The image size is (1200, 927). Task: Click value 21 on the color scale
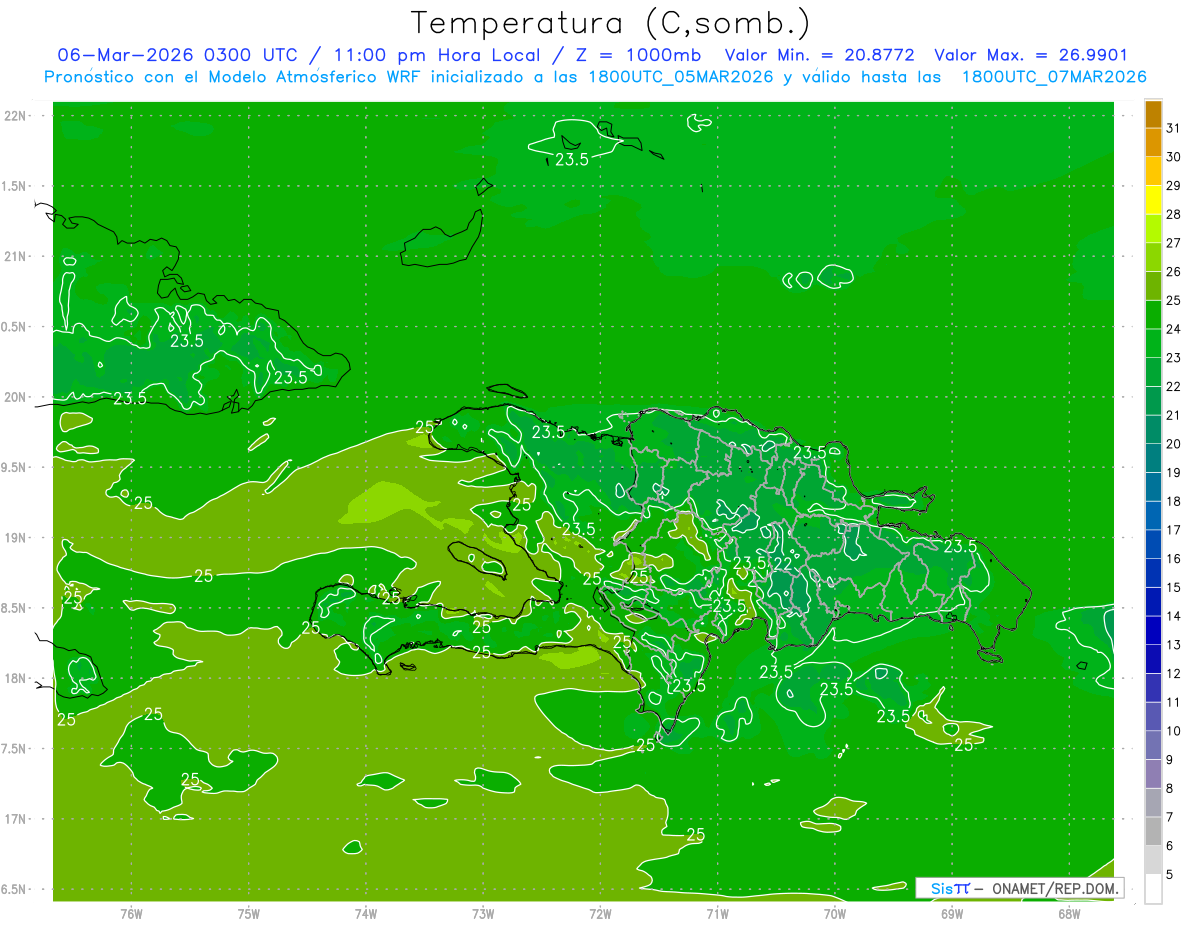click(1173, 415)
